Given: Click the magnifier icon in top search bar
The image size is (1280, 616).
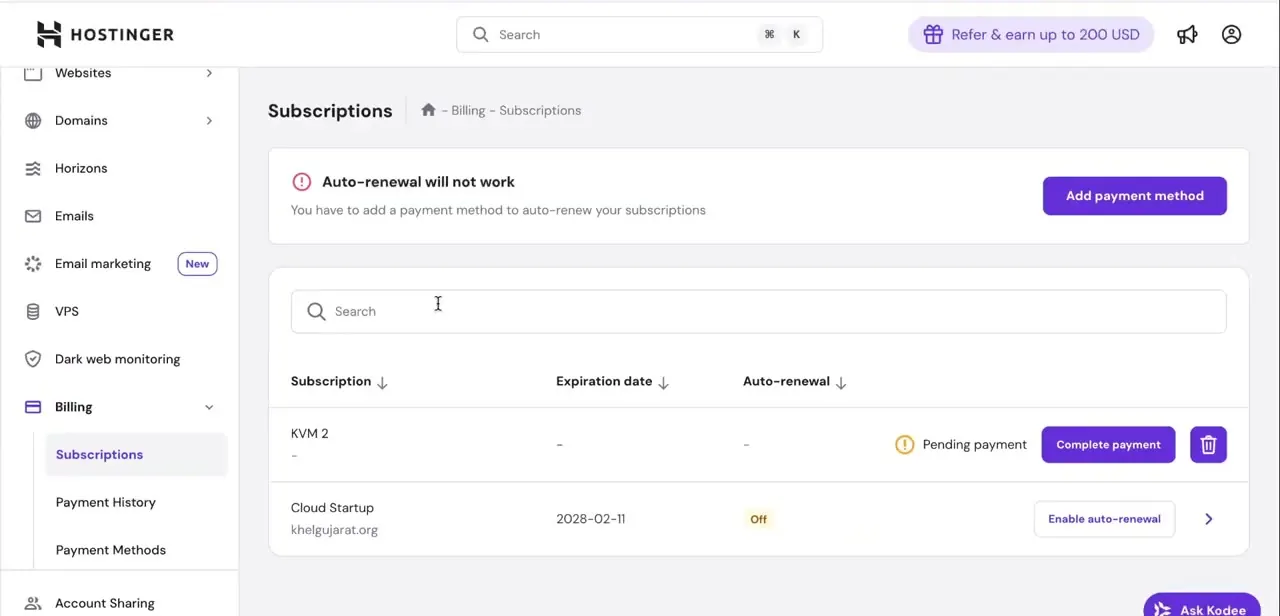Looking at the screenshot, I should pos(480,35).
